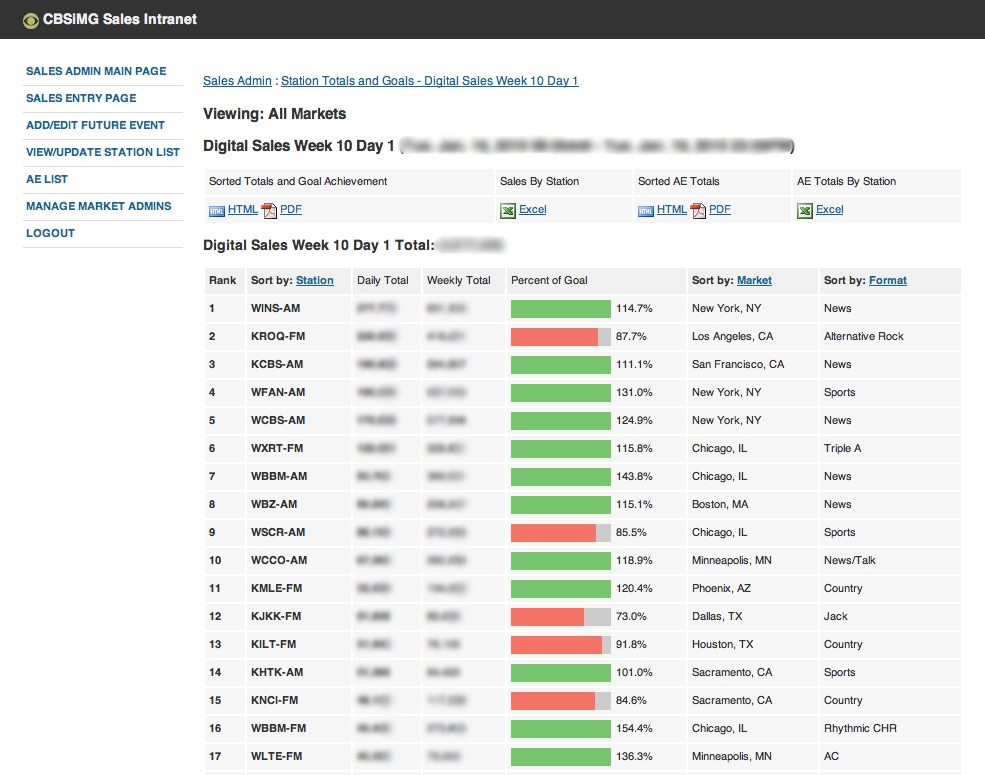This screenshot has width=985, height=775.
Task: Log out using the sidebar Logout link
Action: pos(50,234)
